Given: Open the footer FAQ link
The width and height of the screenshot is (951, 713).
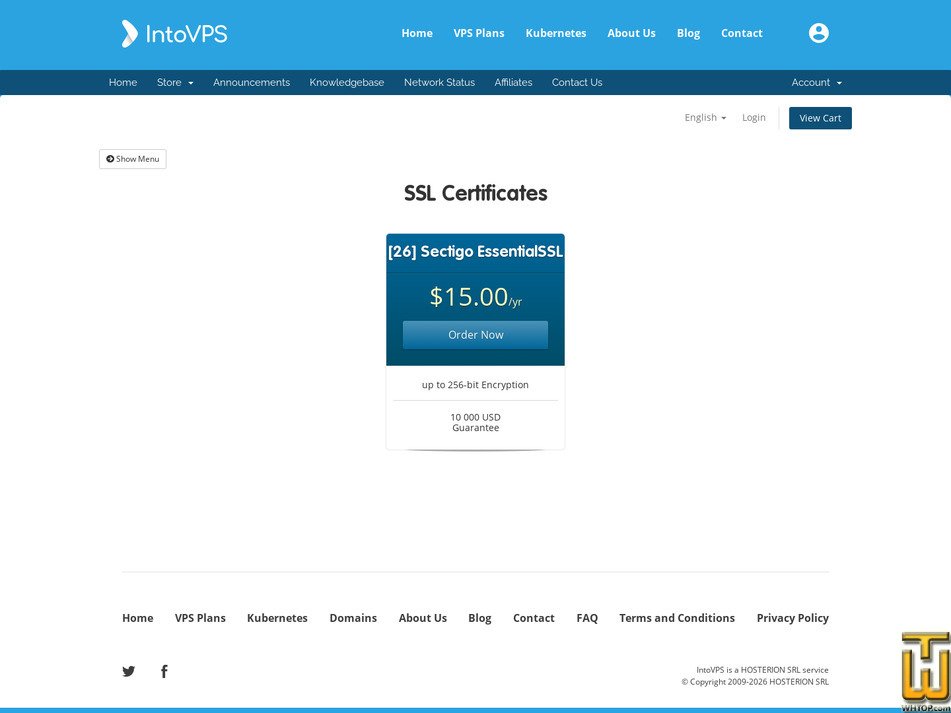Looking at the screenshot, I should [x=587, y=618].
